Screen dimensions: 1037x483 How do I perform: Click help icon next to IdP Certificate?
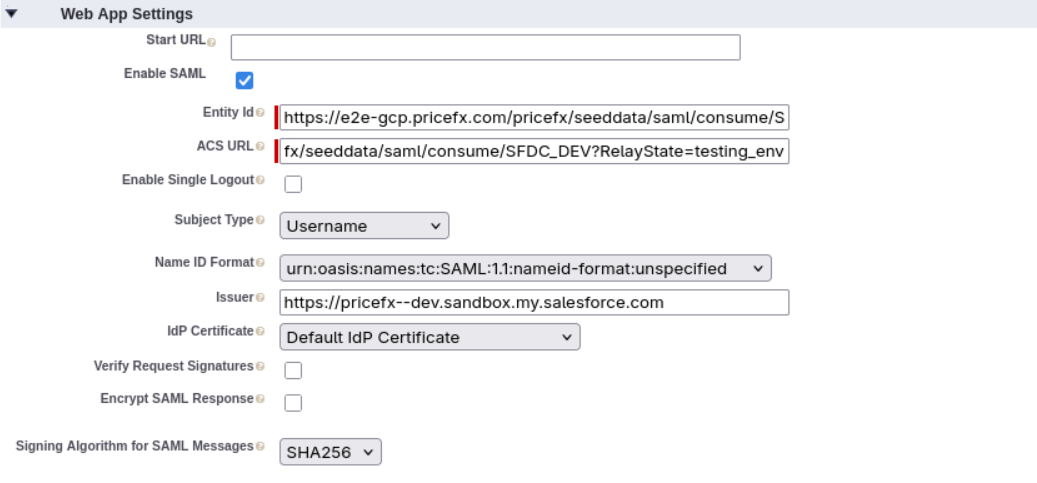point(261,331)
